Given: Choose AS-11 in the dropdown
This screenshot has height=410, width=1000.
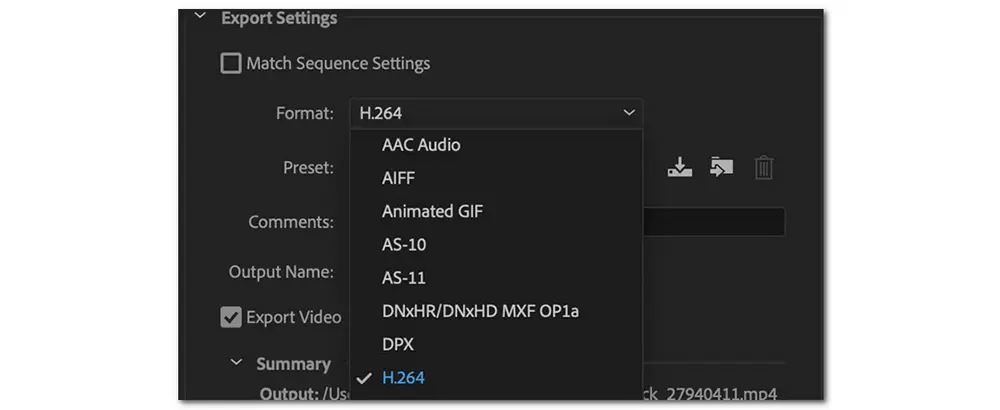Looking at the screenshot, I should pos(404,277).
